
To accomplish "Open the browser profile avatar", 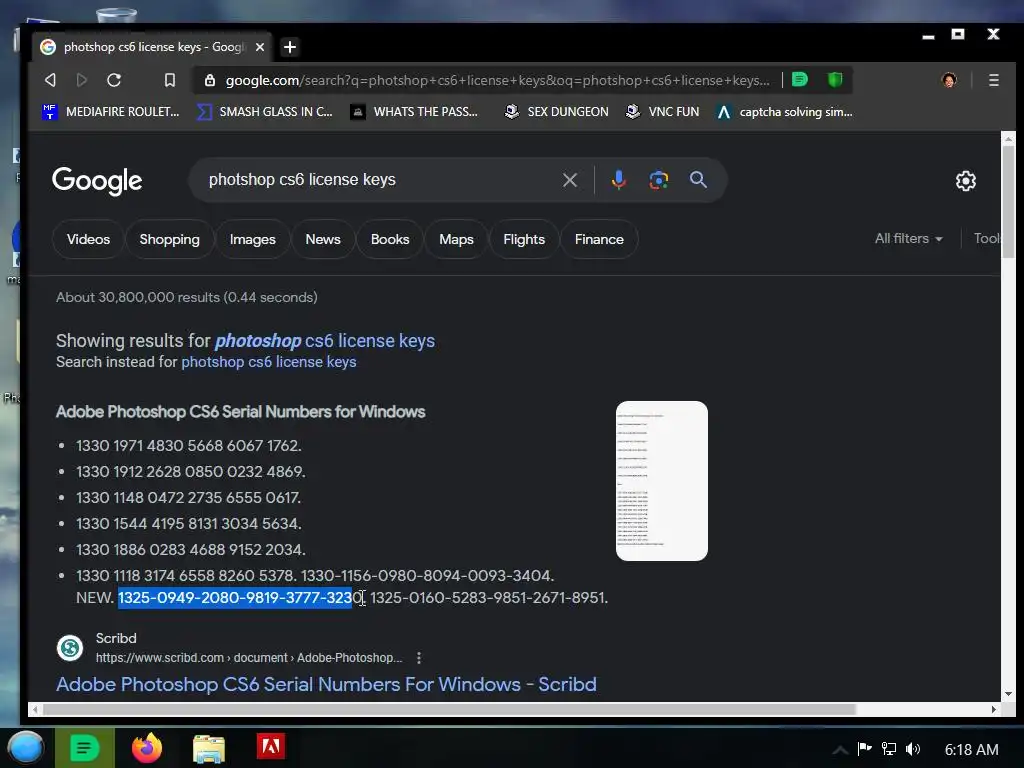I will [949, 80].
